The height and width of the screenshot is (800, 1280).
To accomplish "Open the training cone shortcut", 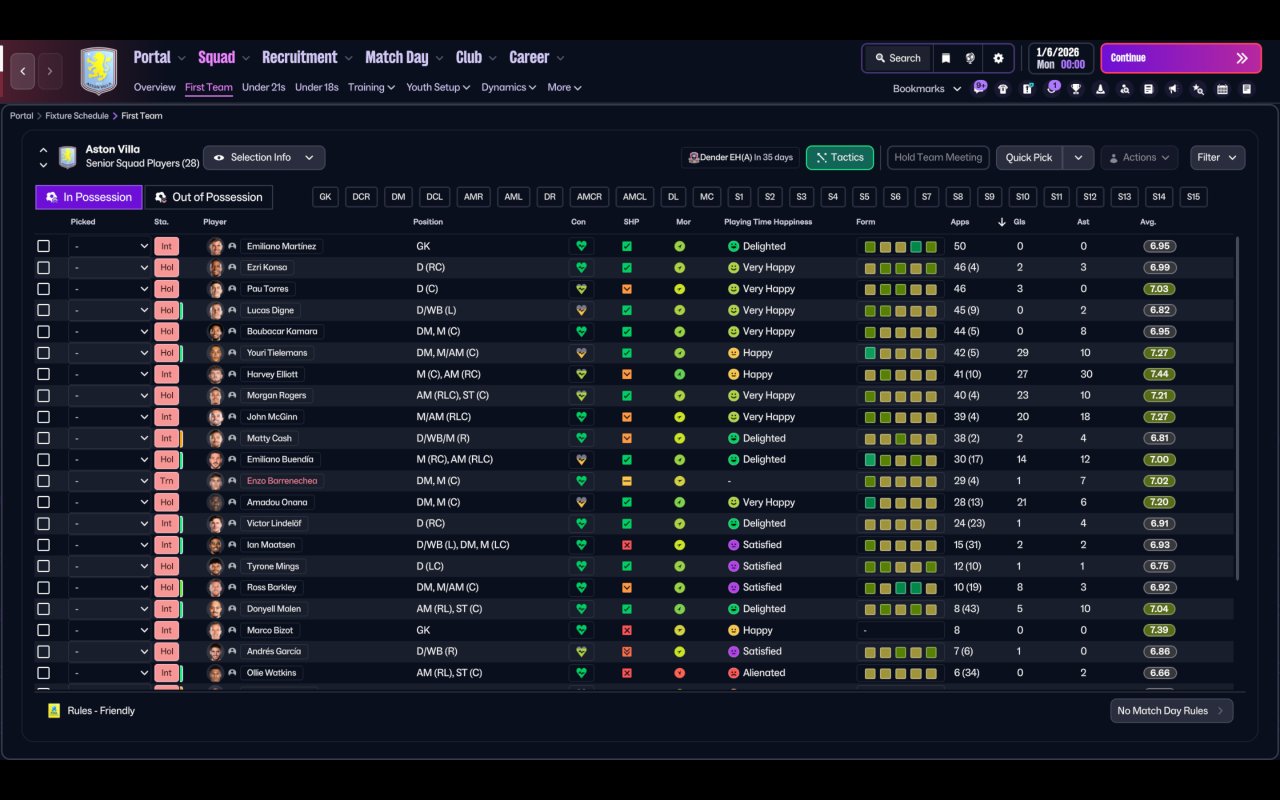I will point(1100,89).
